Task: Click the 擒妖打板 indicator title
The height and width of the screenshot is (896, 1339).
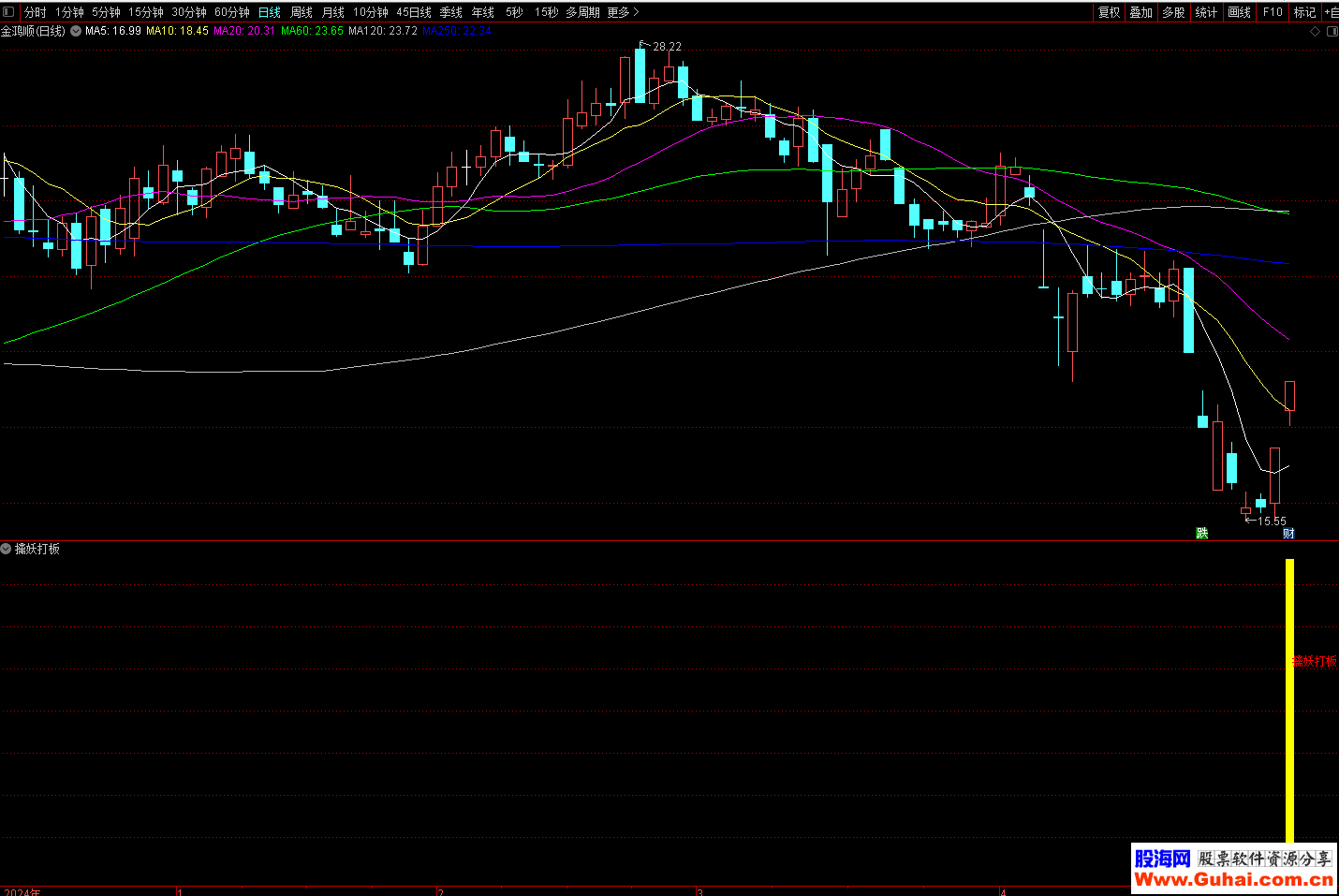Action: click(37, 549)
